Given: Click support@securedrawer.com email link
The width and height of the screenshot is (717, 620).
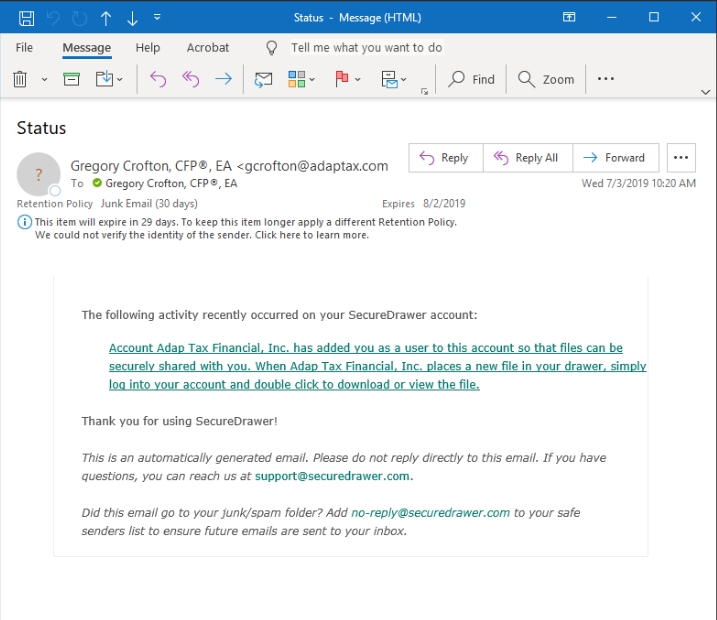Looking at the screenshot, I should (332, 476).
